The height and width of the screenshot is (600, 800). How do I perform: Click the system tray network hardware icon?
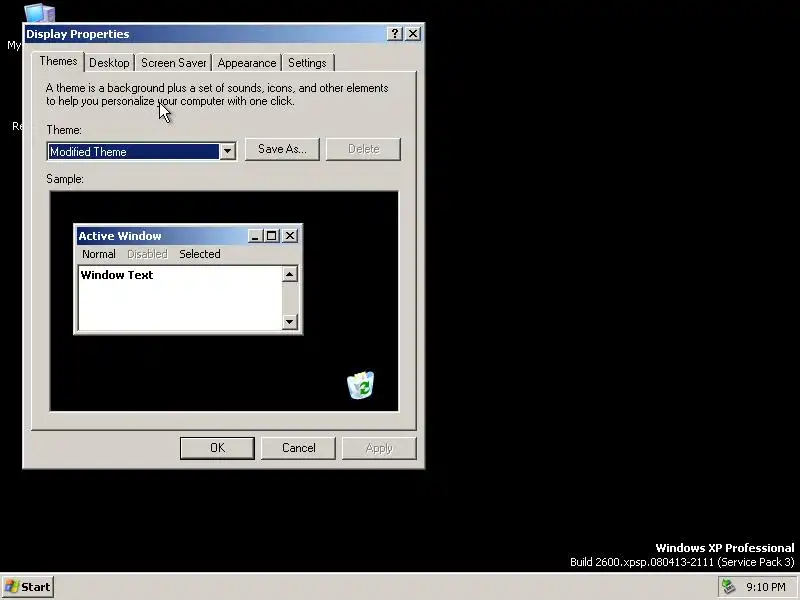coord(728,587)
